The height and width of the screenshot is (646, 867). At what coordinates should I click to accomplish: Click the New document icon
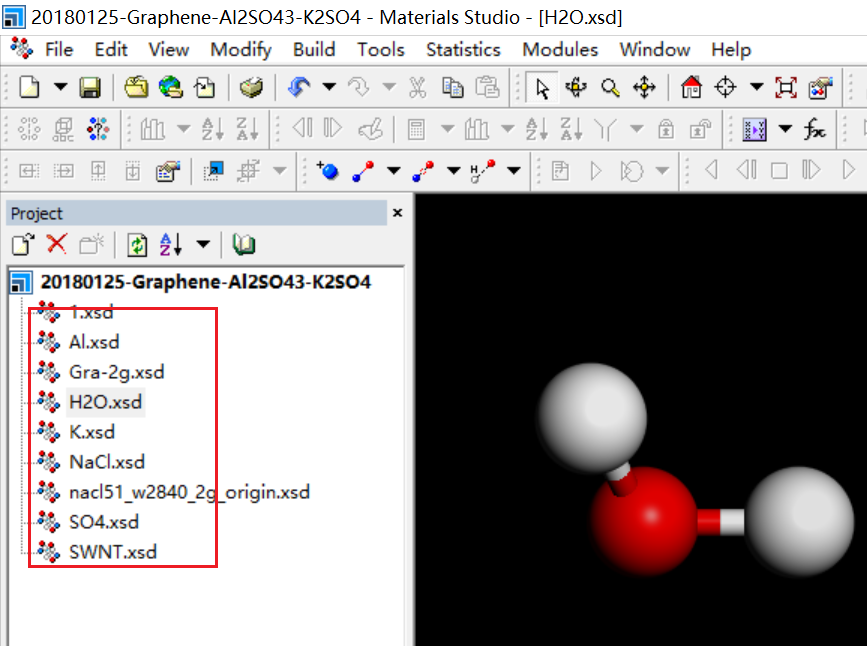pos(29,87)
